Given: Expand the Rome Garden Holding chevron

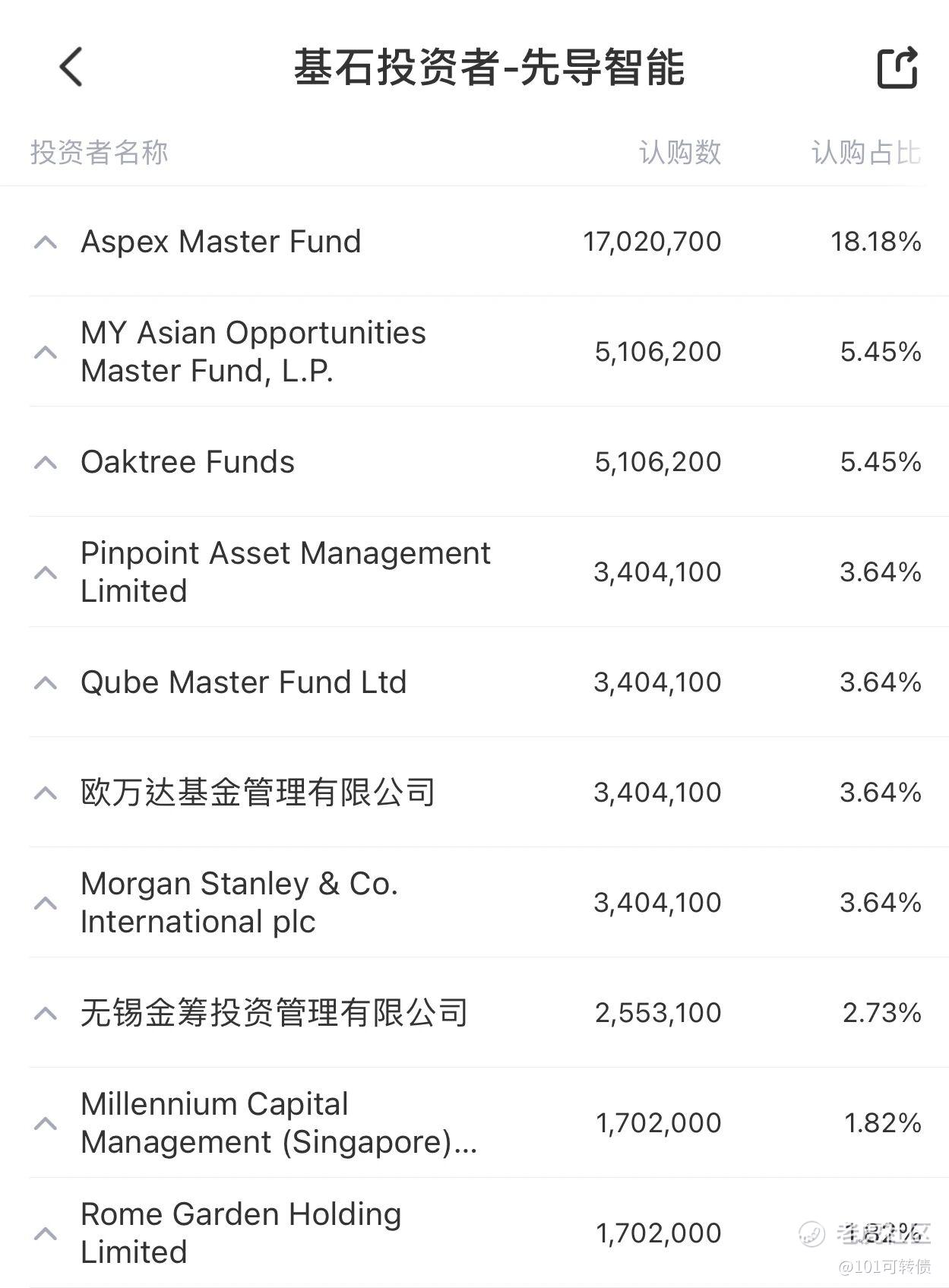Looking at the screenshot, I should pos(46,1234).
